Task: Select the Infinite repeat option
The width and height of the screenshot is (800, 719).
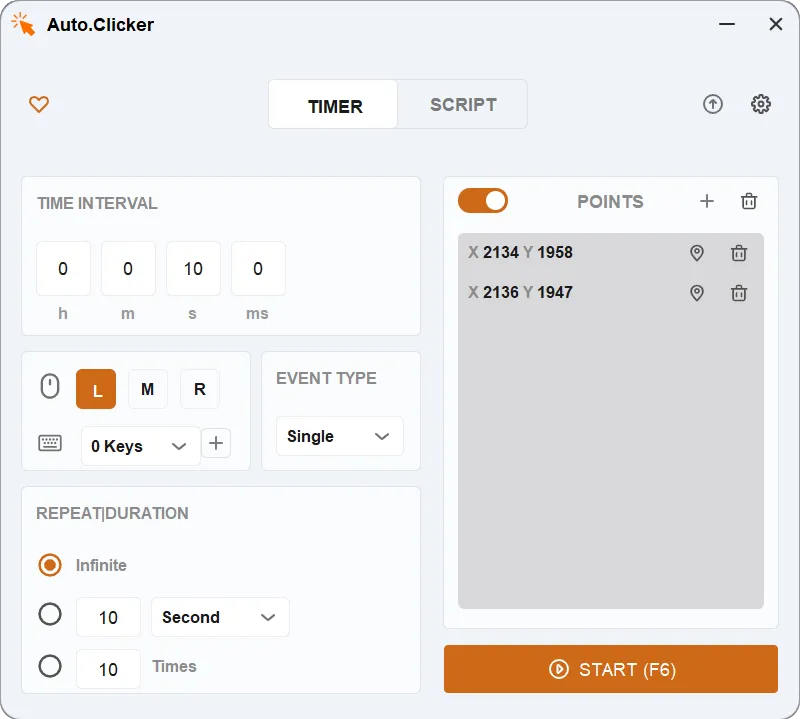Action: pyautogui.click(x=50, y=565)
